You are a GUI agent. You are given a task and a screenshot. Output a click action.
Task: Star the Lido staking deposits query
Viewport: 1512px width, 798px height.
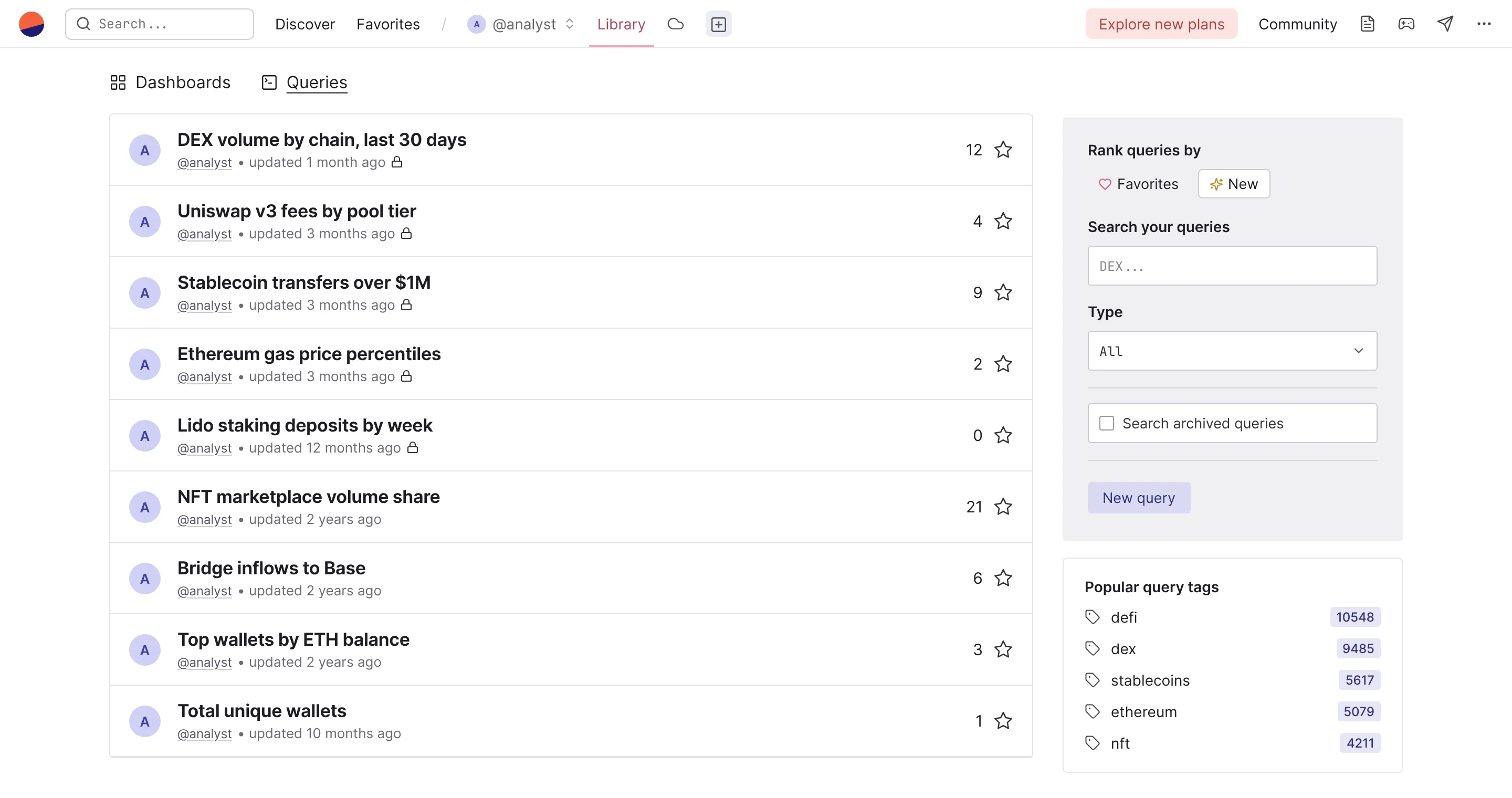(x=1003, y=435)
